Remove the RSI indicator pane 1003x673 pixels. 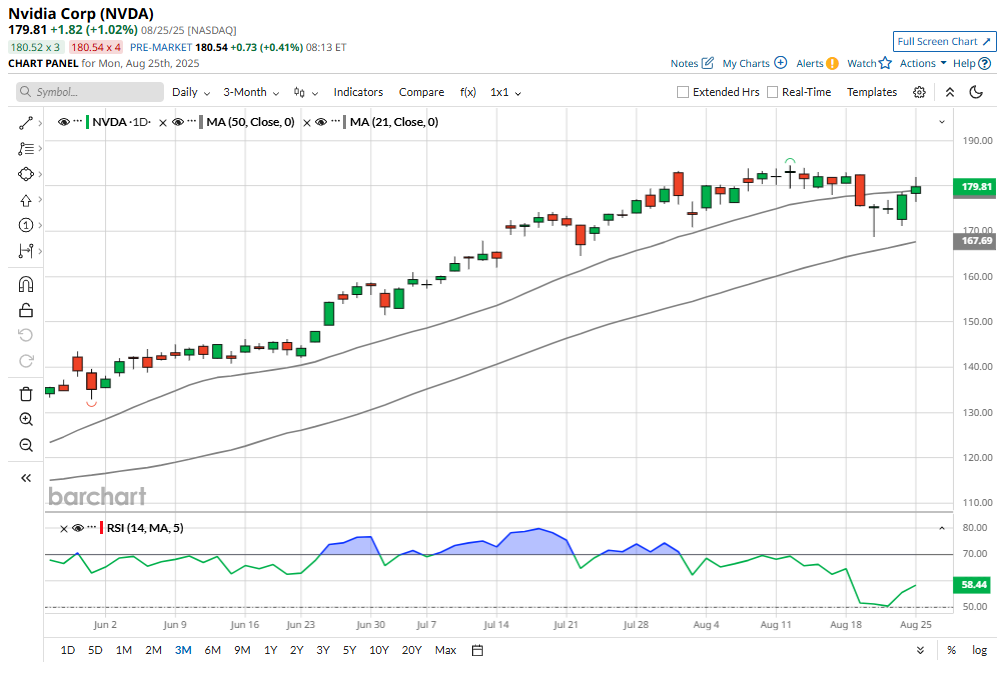63,528
